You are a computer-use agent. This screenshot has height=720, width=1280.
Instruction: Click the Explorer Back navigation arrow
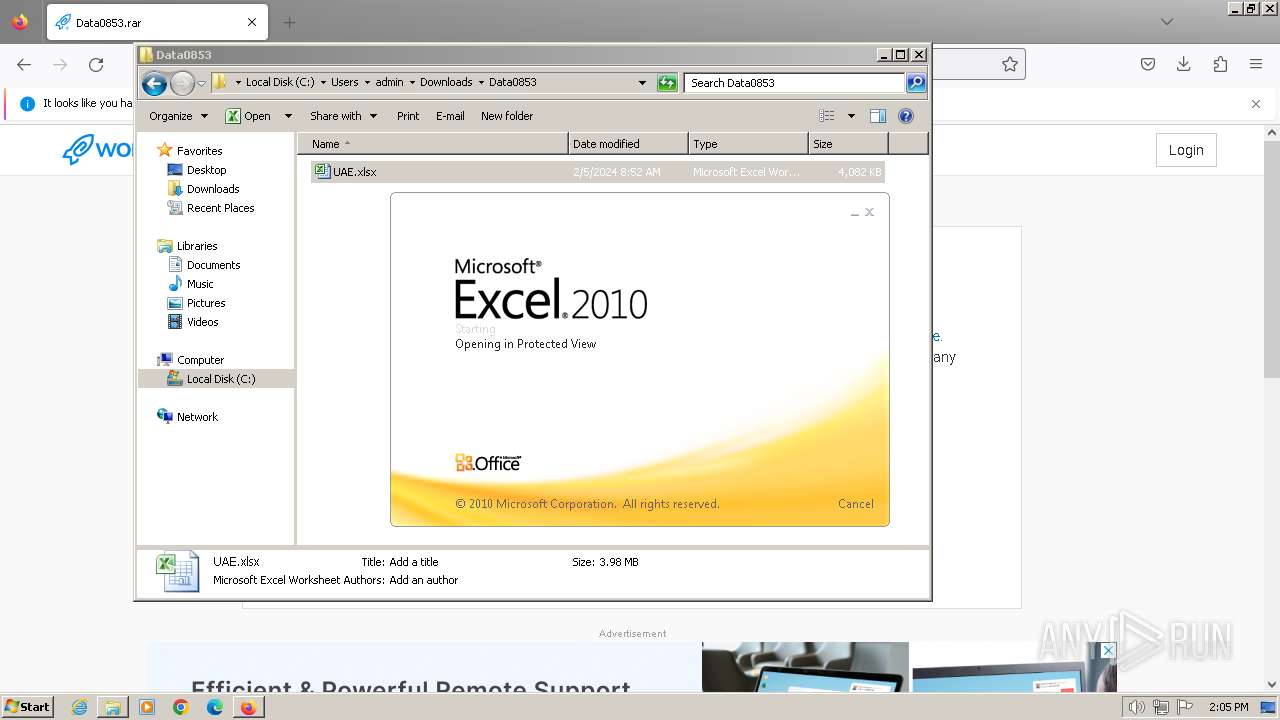154,83
